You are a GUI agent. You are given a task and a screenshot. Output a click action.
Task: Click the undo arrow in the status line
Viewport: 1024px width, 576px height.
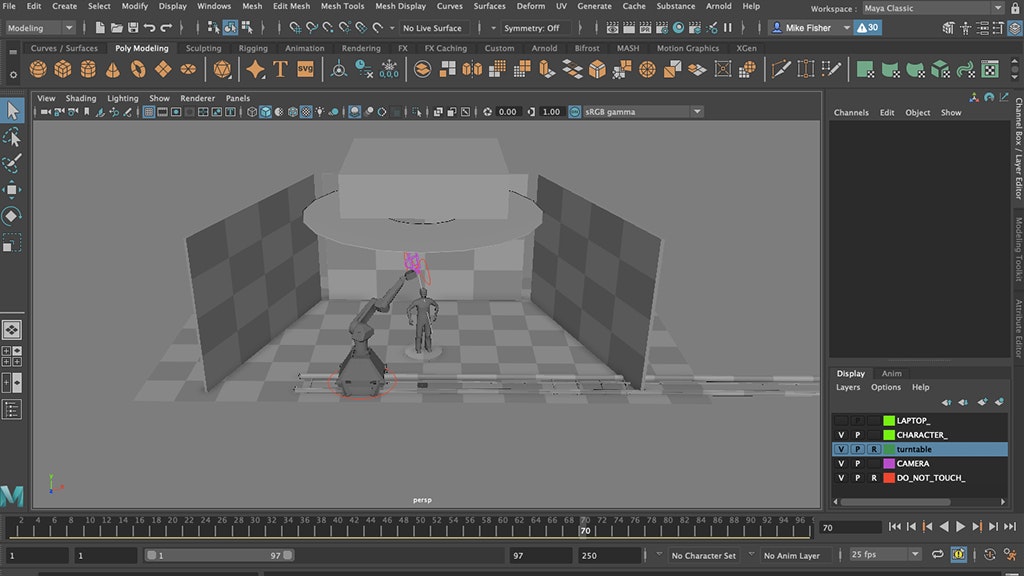(x=150, y=28)
